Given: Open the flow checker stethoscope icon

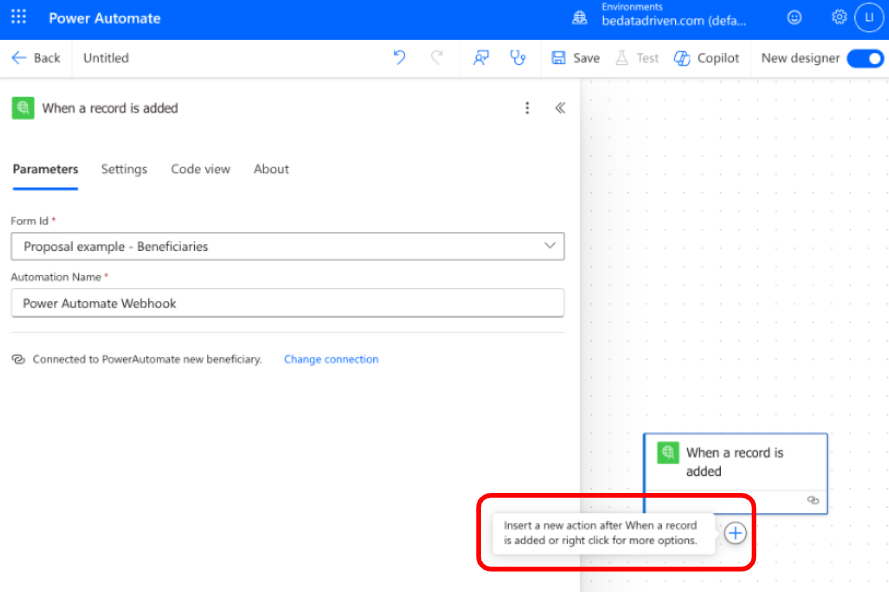Looking at the screenshot, I should (x=518, y=57).
